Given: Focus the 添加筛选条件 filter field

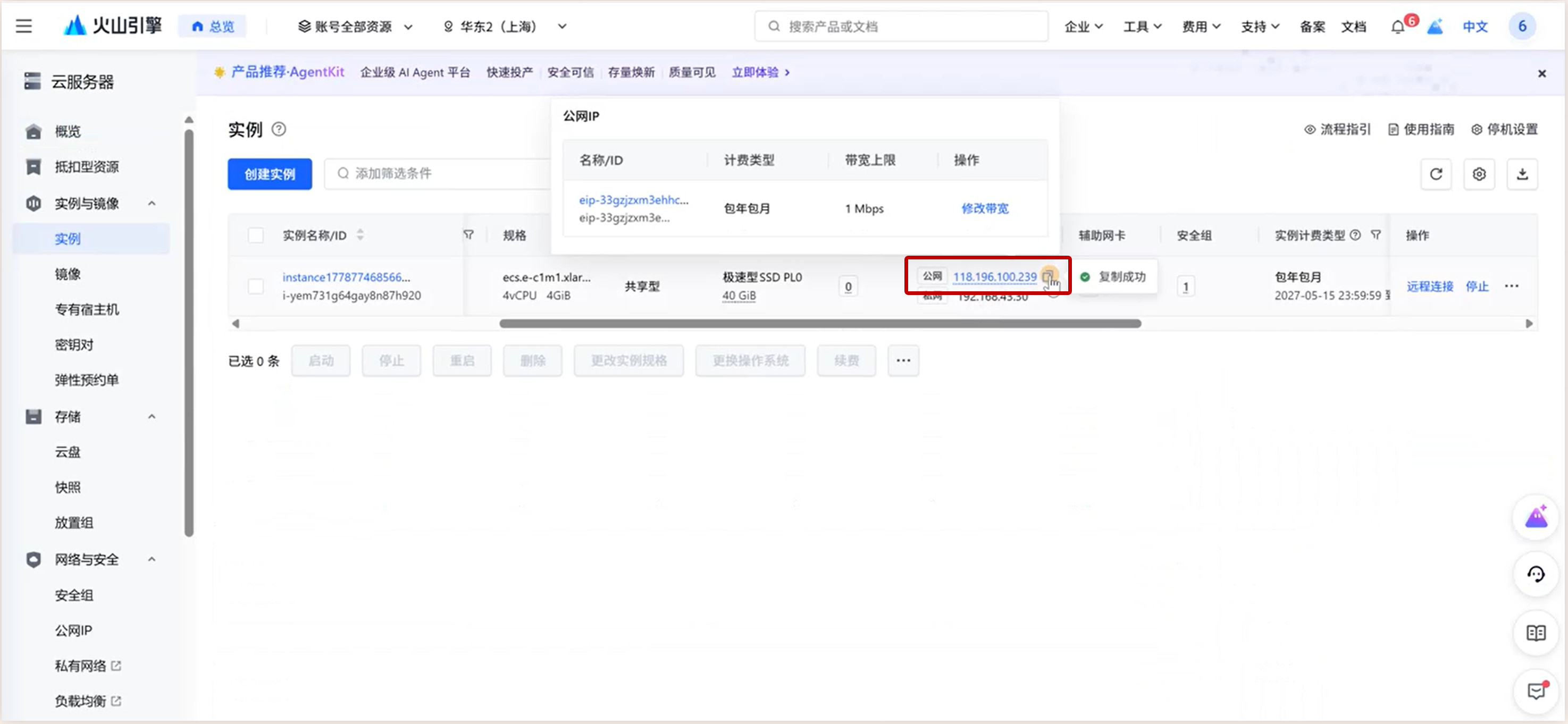Looking at the screenshot, I should click(438, 174).
